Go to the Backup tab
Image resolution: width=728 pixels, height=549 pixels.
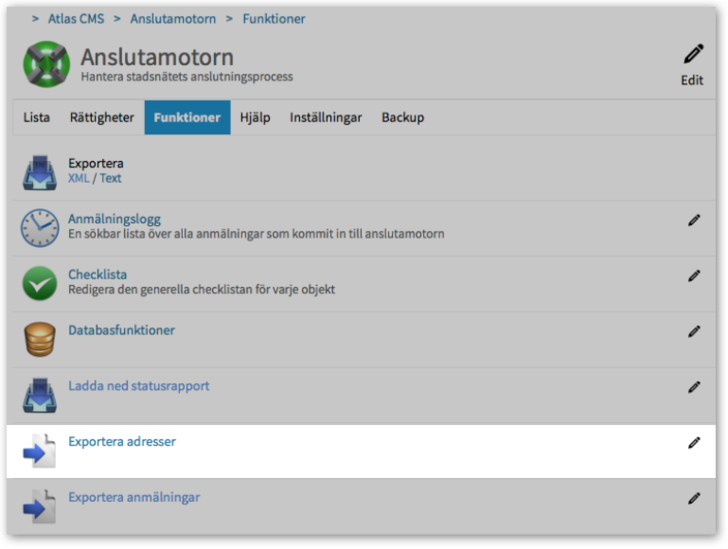[x=403, y=117]
